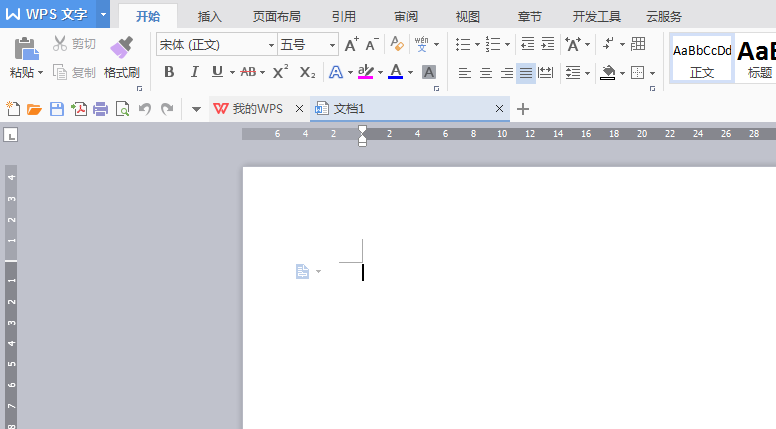Apply magenta highlight color
Viewport: 776px width, 429px height.
[366, 72]
